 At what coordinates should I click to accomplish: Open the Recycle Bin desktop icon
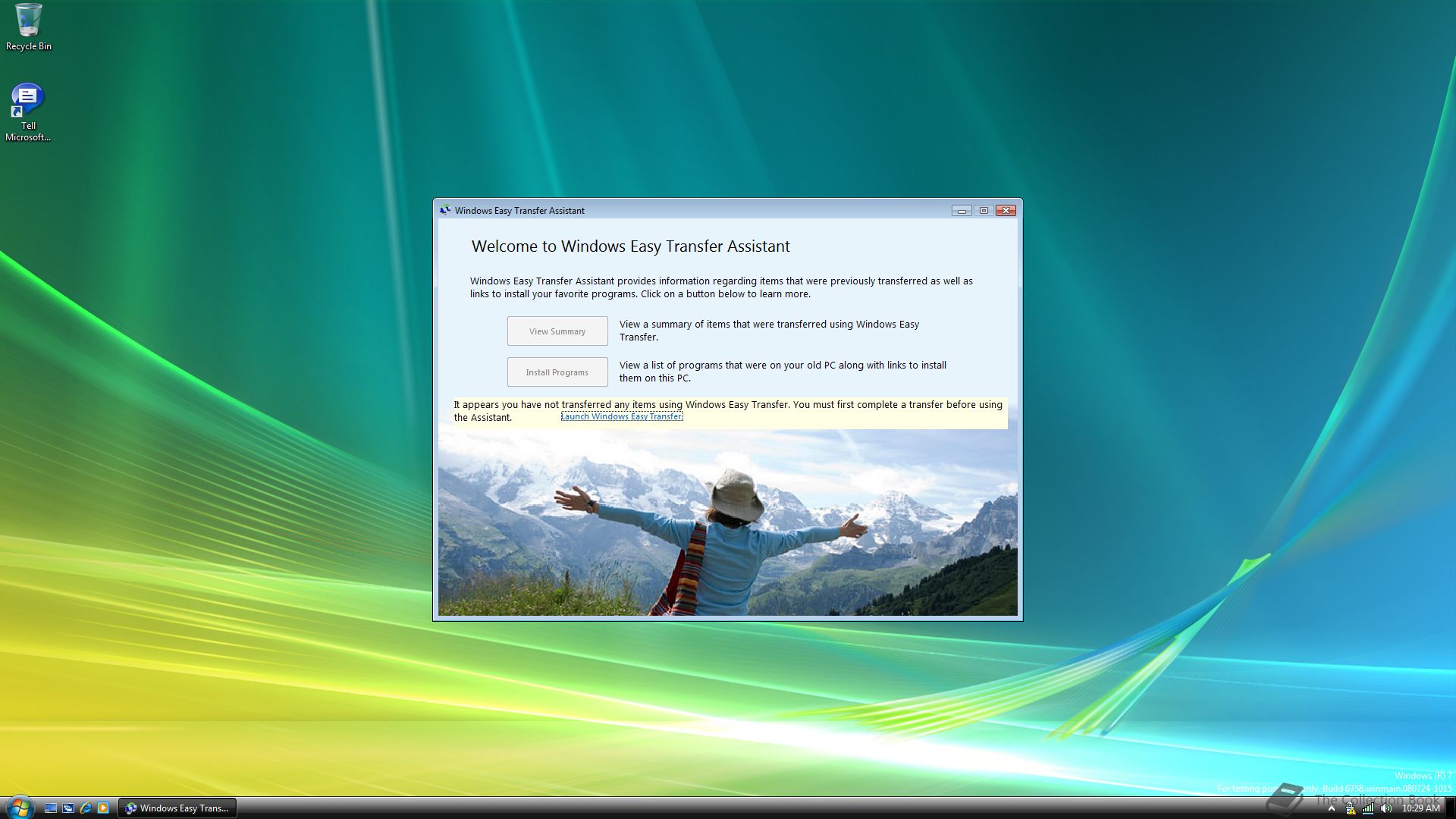tap(29, 27)
